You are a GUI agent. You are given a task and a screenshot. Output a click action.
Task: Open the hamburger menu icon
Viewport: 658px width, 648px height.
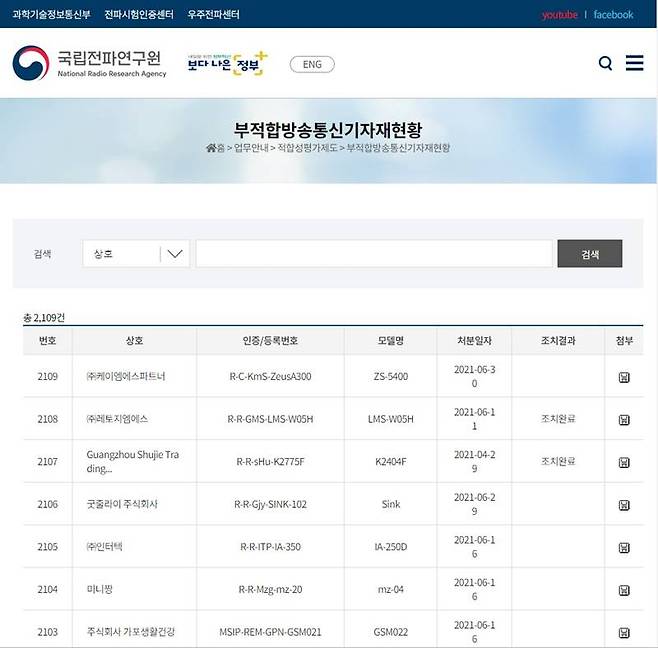[x=634, y=63]
